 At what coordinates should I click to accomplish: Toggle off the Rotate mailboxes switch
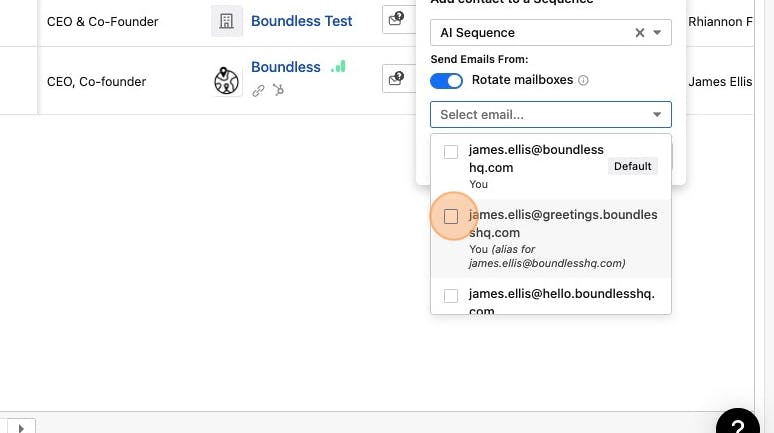point(446,80)
